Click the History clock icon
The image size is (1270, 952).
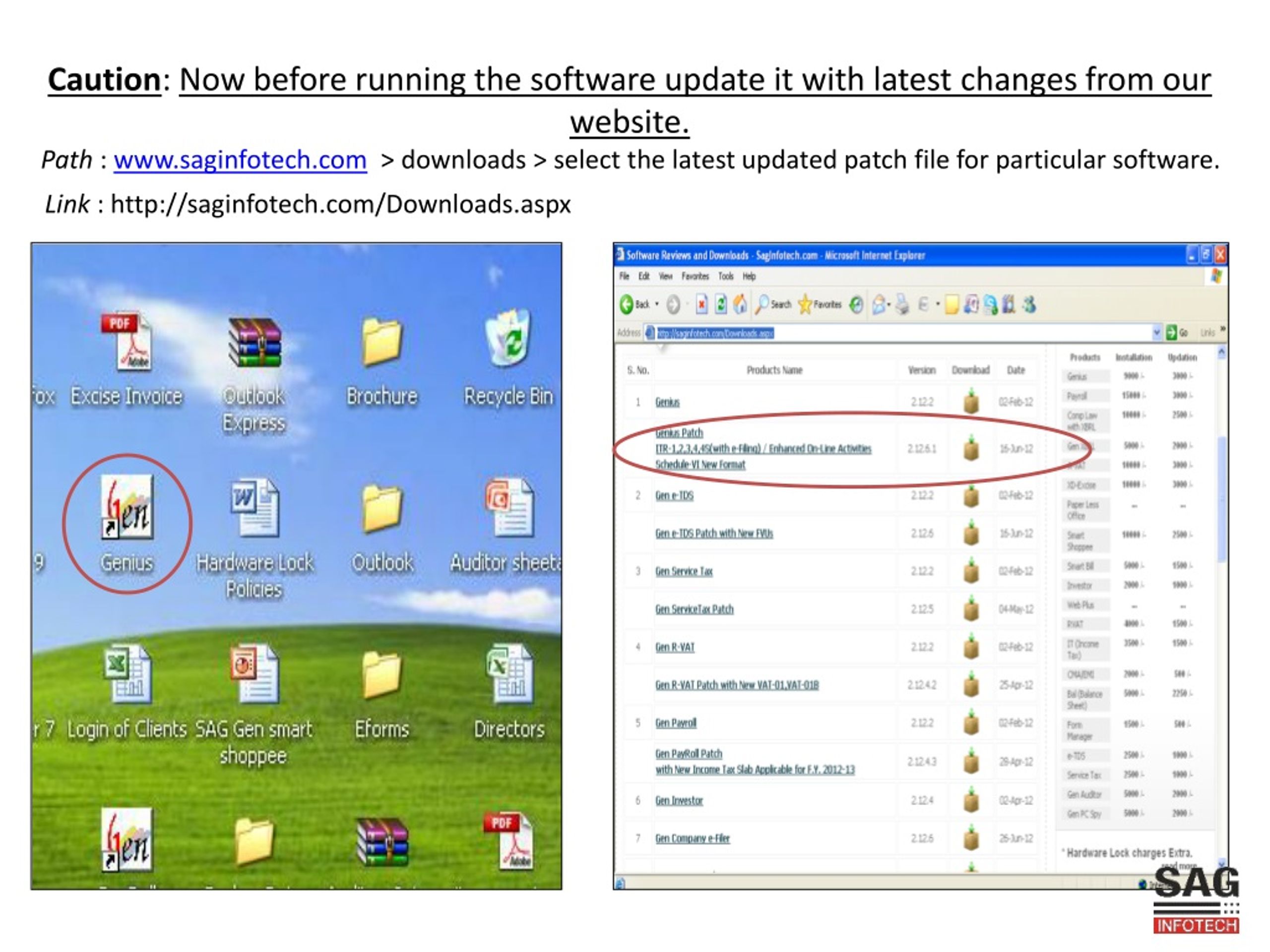[x=856, y=305]
